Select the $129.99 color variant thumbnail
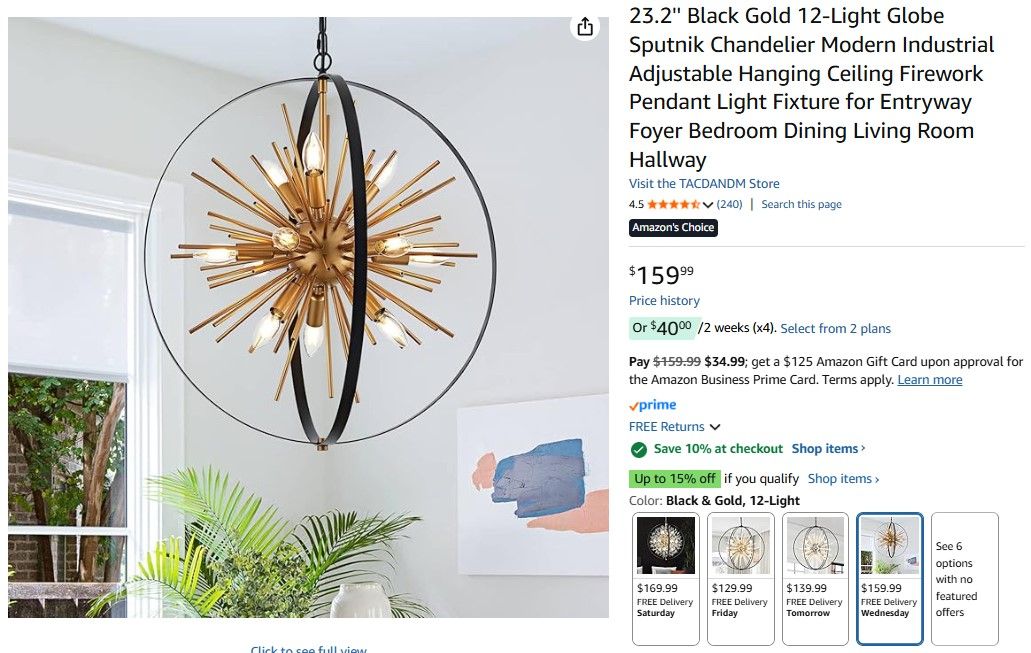Viewport: 1031px width, 653px height. click(x=740, y=579)
